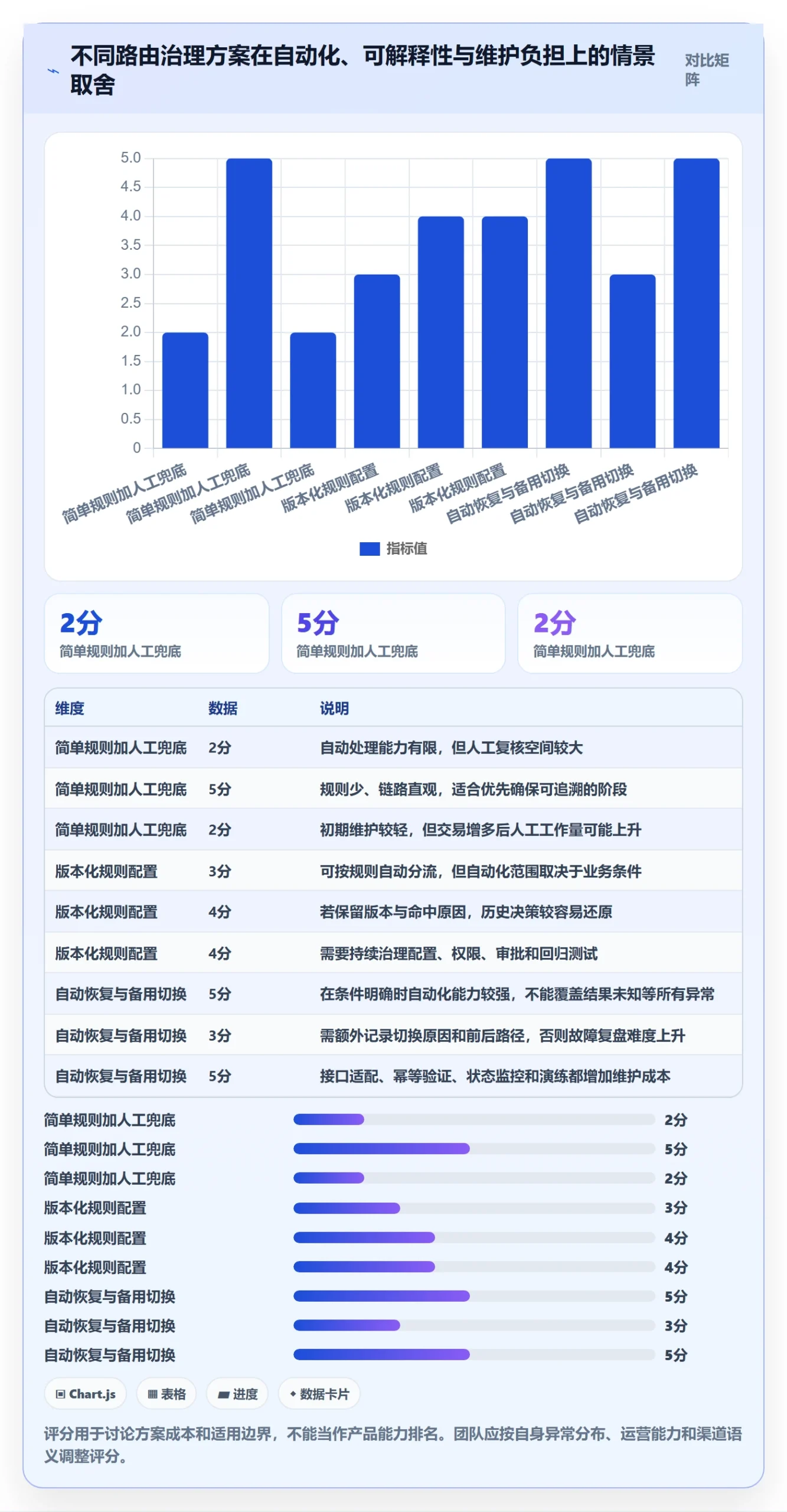Click the 3分 progress bar for 版本化规则配置
This screenshot has width=787, height=1512.
474,1208
